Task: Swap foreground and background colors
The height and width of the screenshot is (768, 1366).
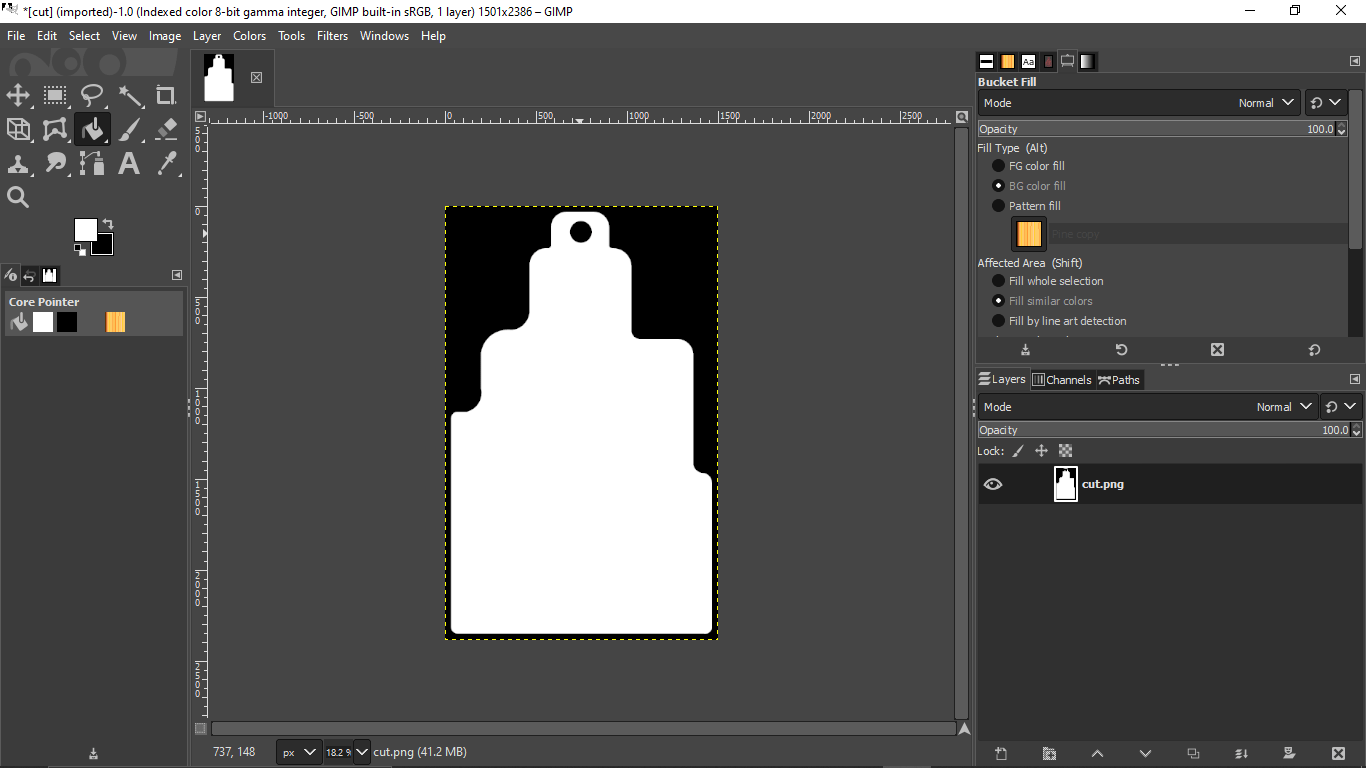Action: [107, 224]
